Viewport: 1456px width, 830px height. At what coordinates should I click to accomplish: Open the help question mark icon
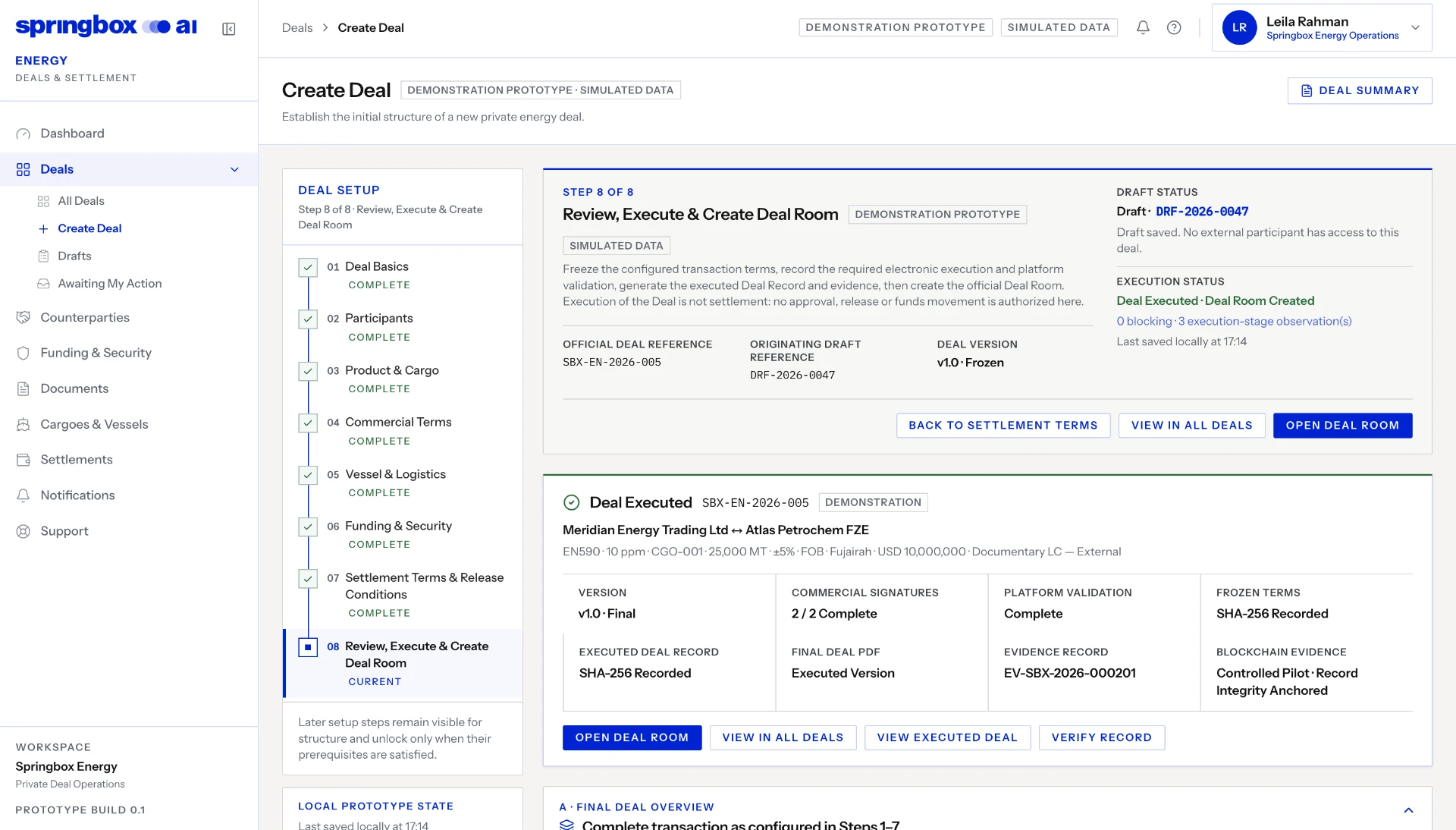click(x=1174, y=27)
